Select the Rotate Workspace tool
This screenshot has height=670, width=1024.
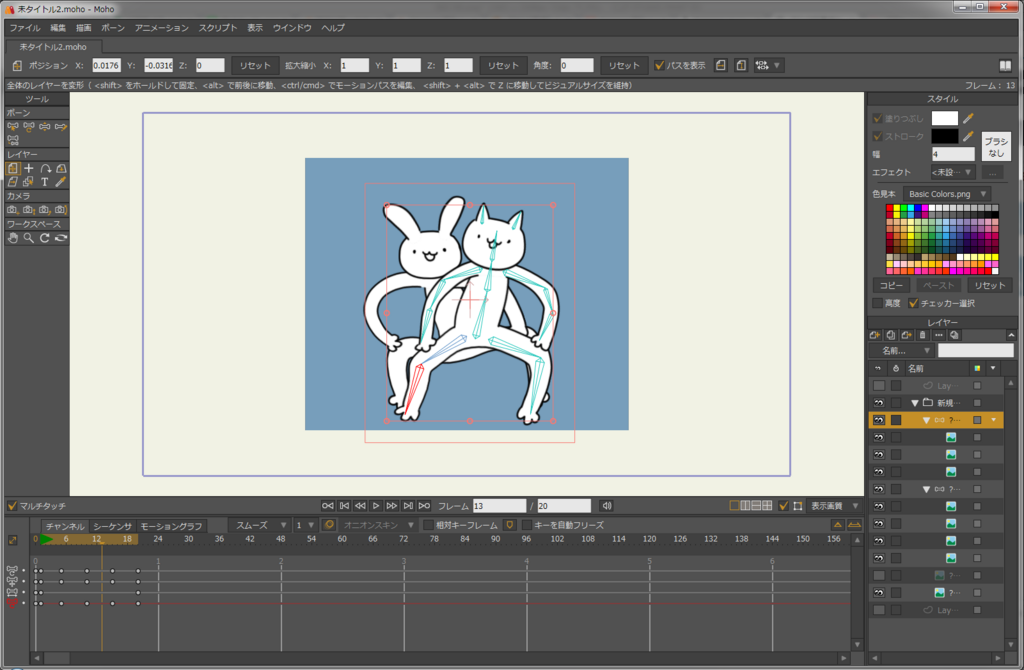pos(44,238)
